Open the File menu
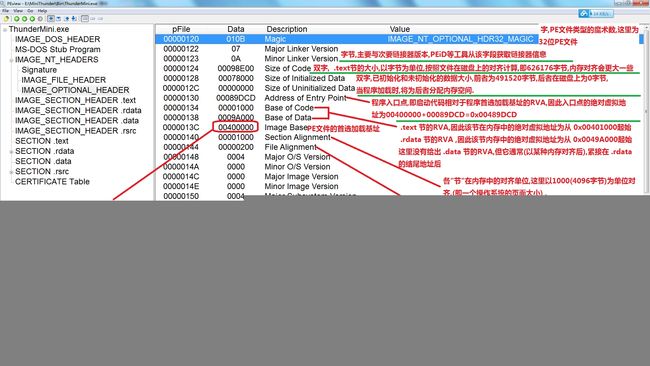The image size is (650, 366). pos(5,11)
